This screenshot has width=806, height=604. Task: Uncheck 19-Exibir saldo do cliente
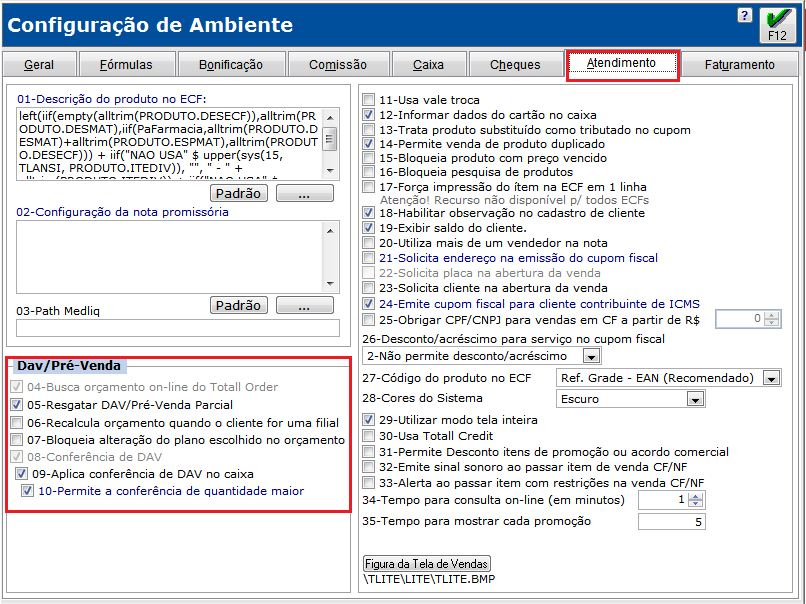pyautogui.click(x=370, y=227)
